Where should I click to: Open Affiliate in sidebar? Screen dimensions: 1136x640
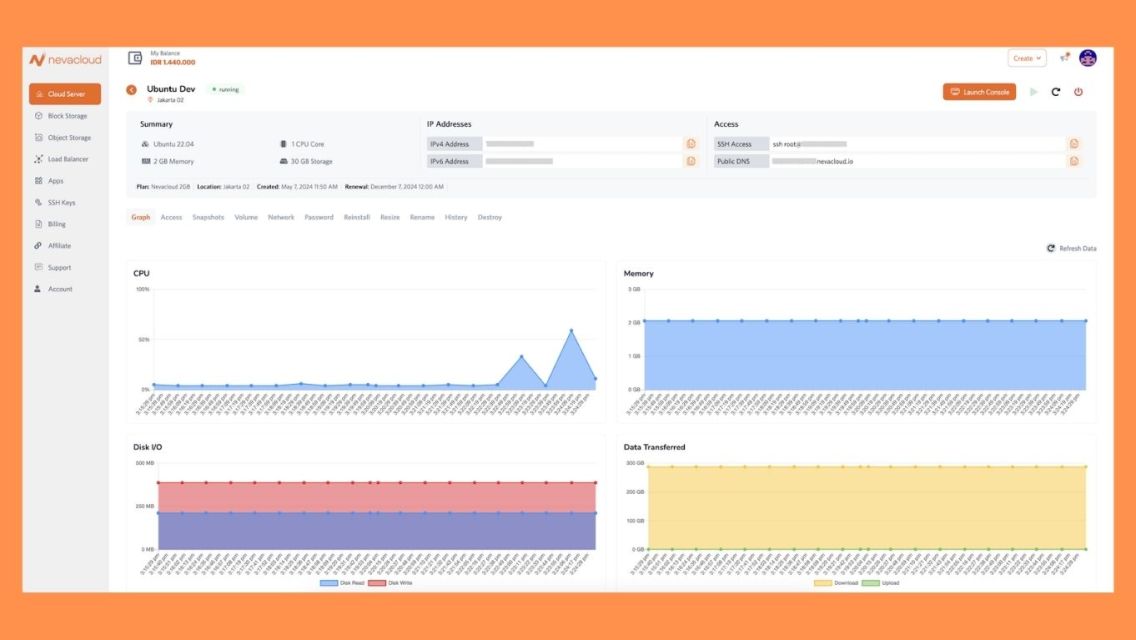point(53,246)
